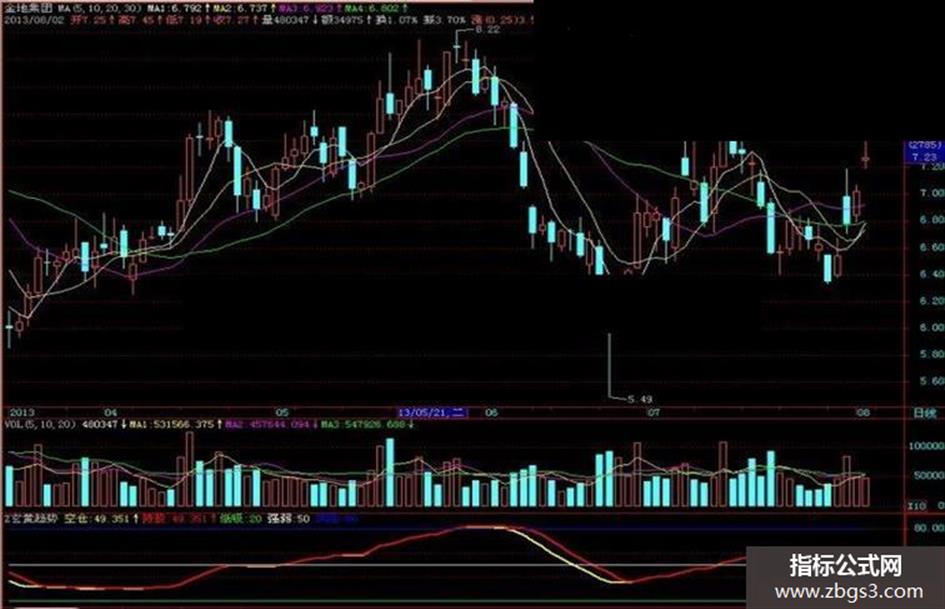Click the 100000 mark on the volume axis

pos(927,446)
